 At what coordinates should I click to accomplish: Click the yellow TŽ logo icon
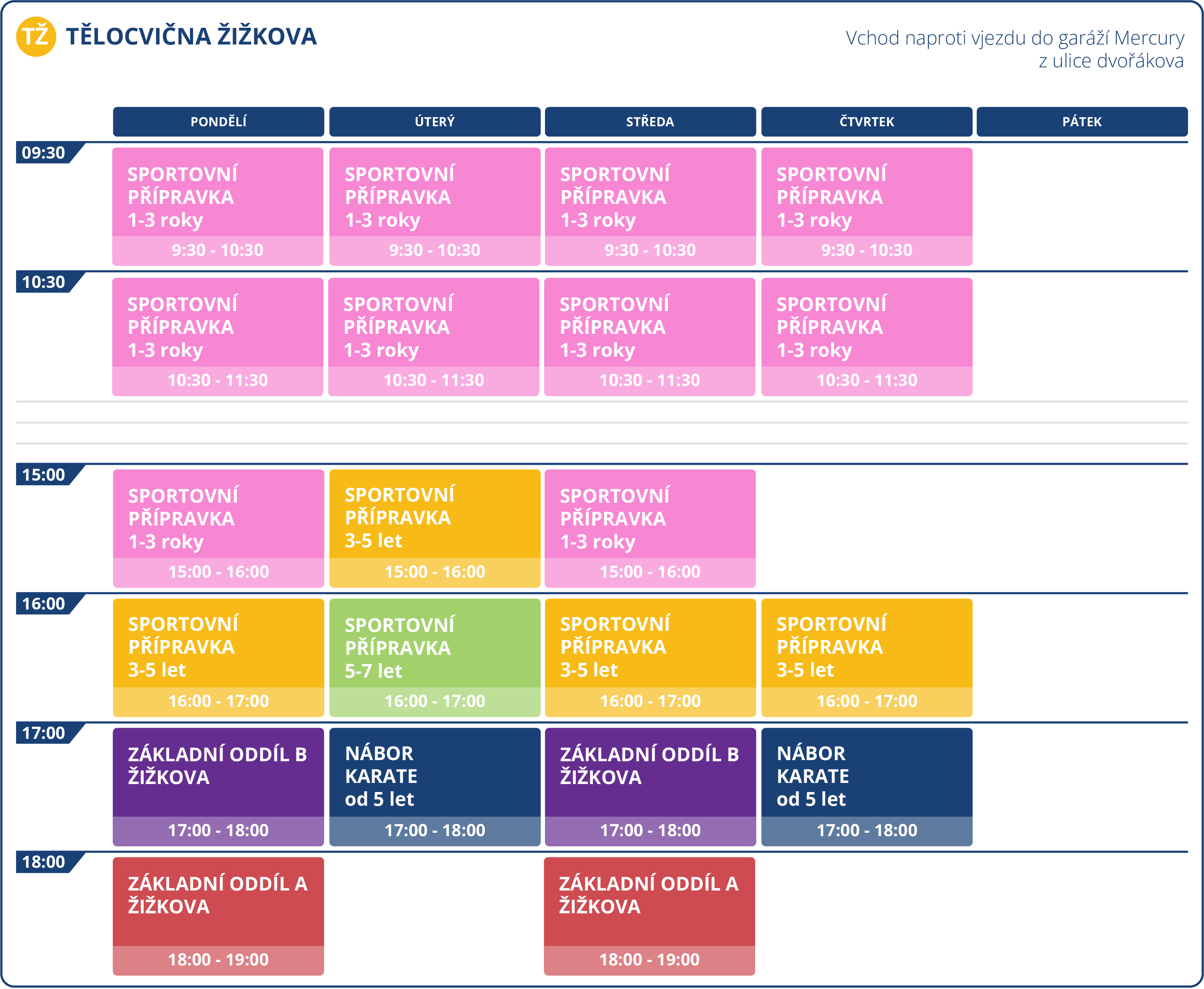(36, 37)
